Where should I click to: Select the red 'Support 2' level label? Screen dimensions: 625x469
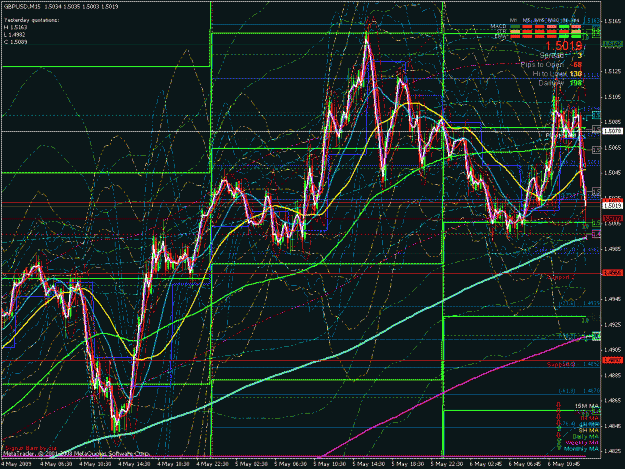tap(561, 277)
